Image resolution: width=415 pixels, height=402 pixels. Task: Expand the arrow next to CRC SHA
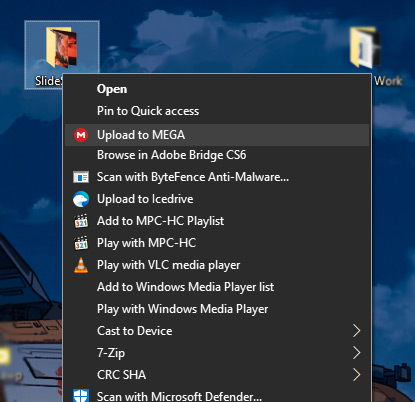point(357,375)
